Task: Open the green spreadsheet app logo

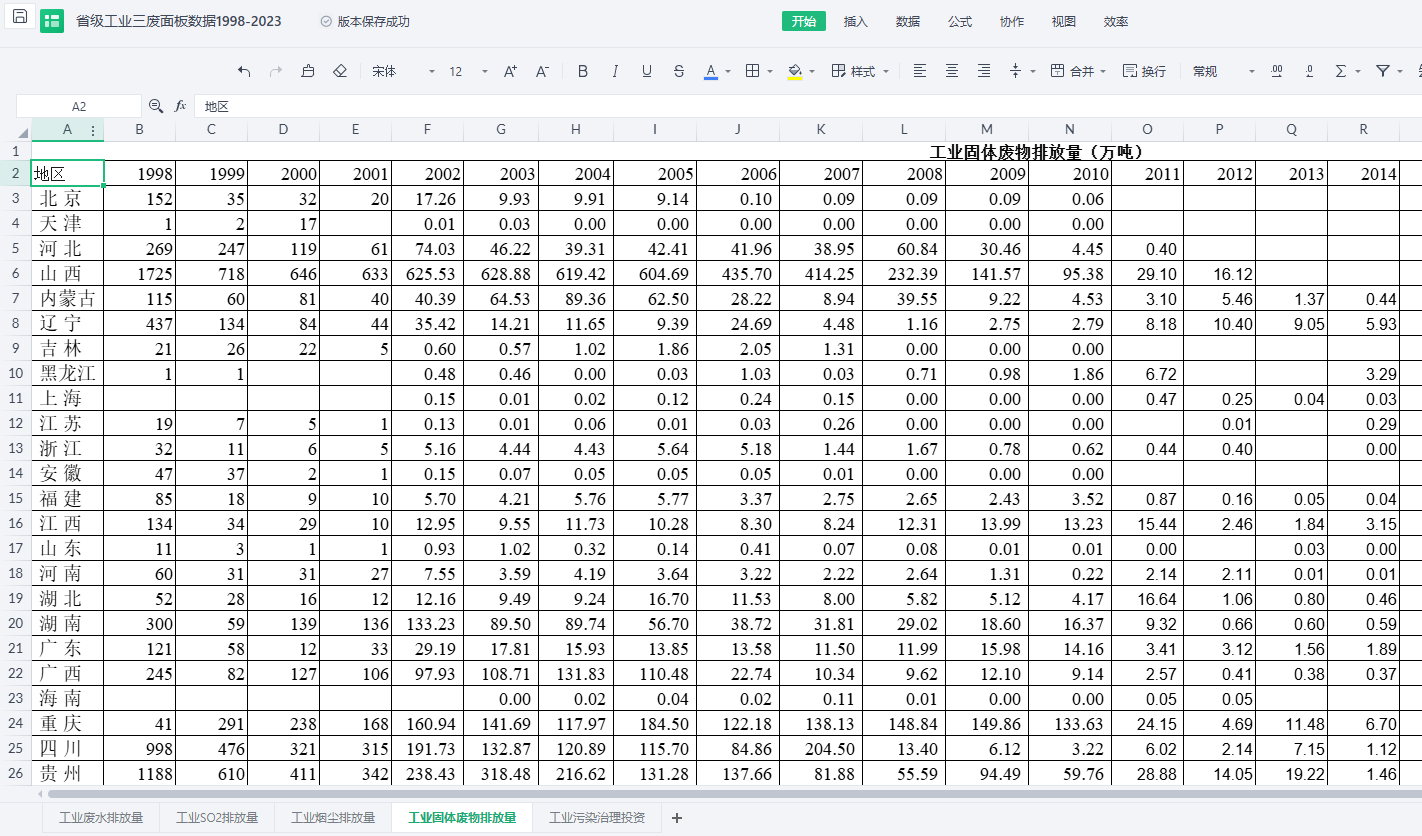Action: (52, 21)
